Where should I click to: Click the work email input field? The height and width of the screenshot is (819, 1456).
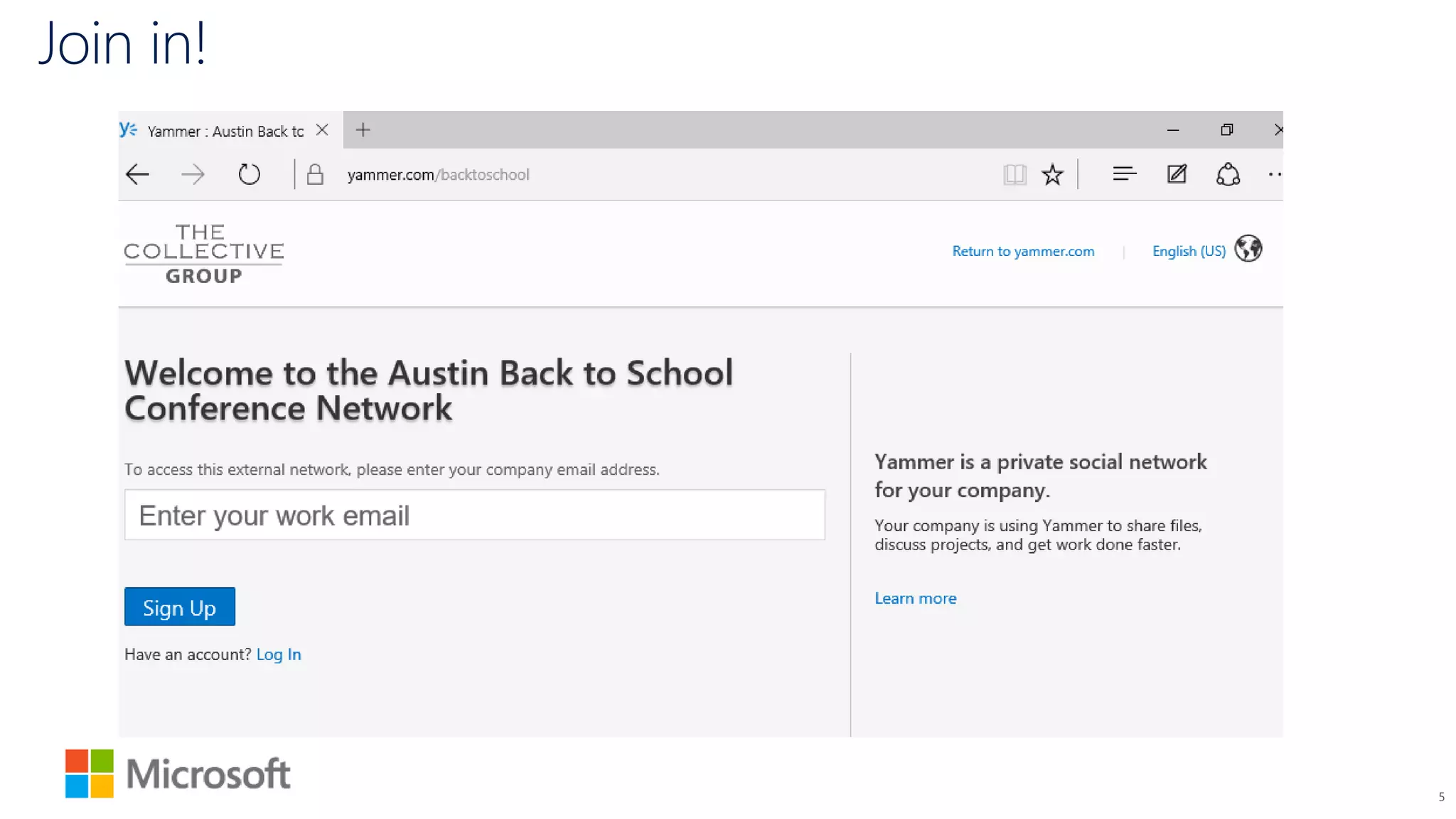pos(474,515)
